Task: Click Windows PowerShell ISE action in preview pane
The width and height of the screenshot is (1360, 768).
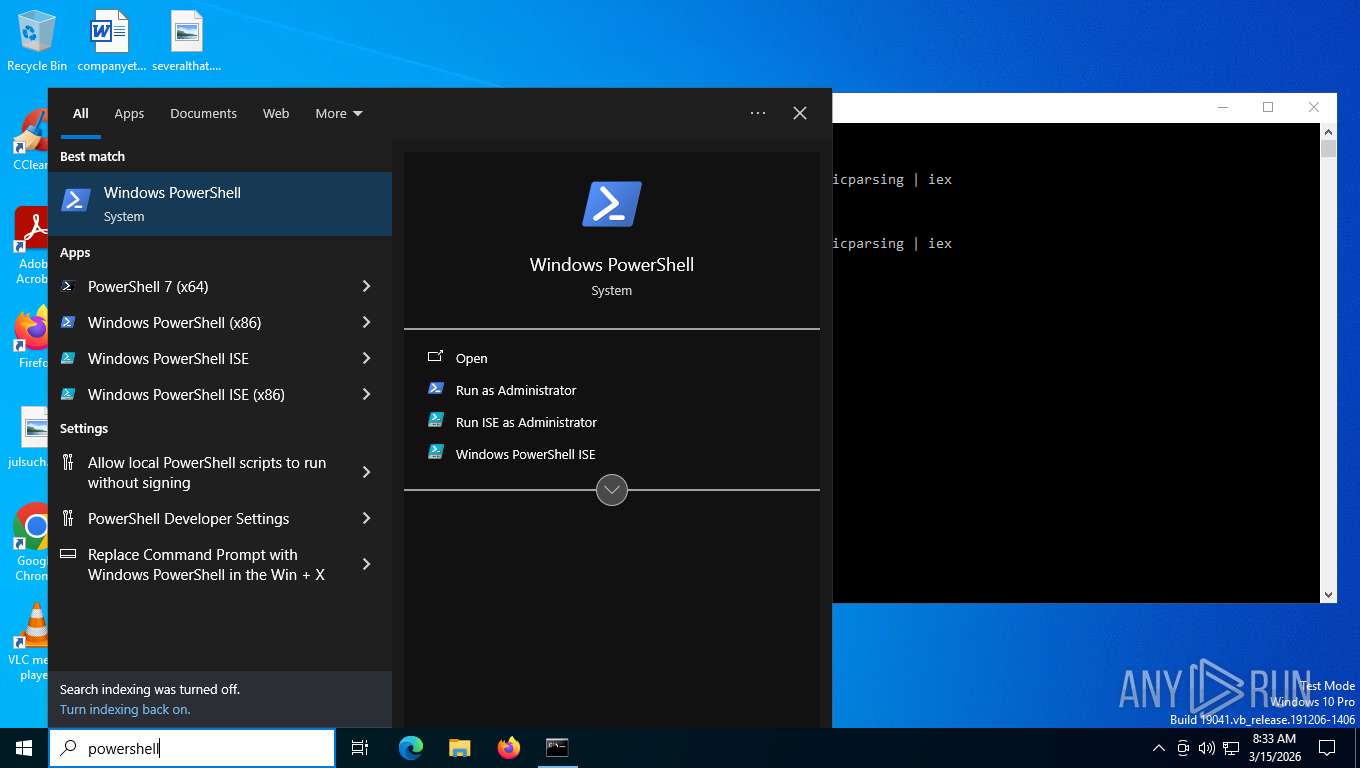Action: click(x=525, y=454)
